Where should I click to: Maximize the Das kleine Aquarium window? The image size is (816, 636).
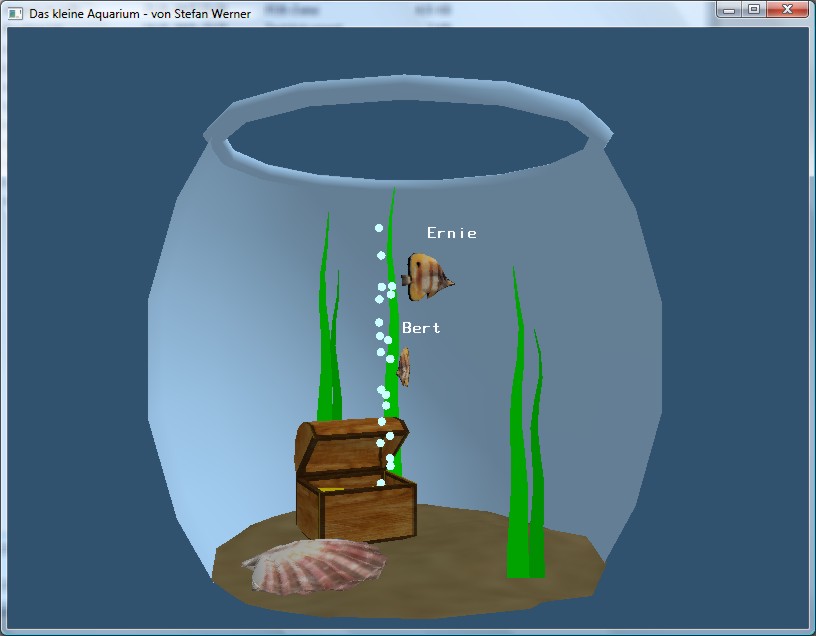coord(754,9)
